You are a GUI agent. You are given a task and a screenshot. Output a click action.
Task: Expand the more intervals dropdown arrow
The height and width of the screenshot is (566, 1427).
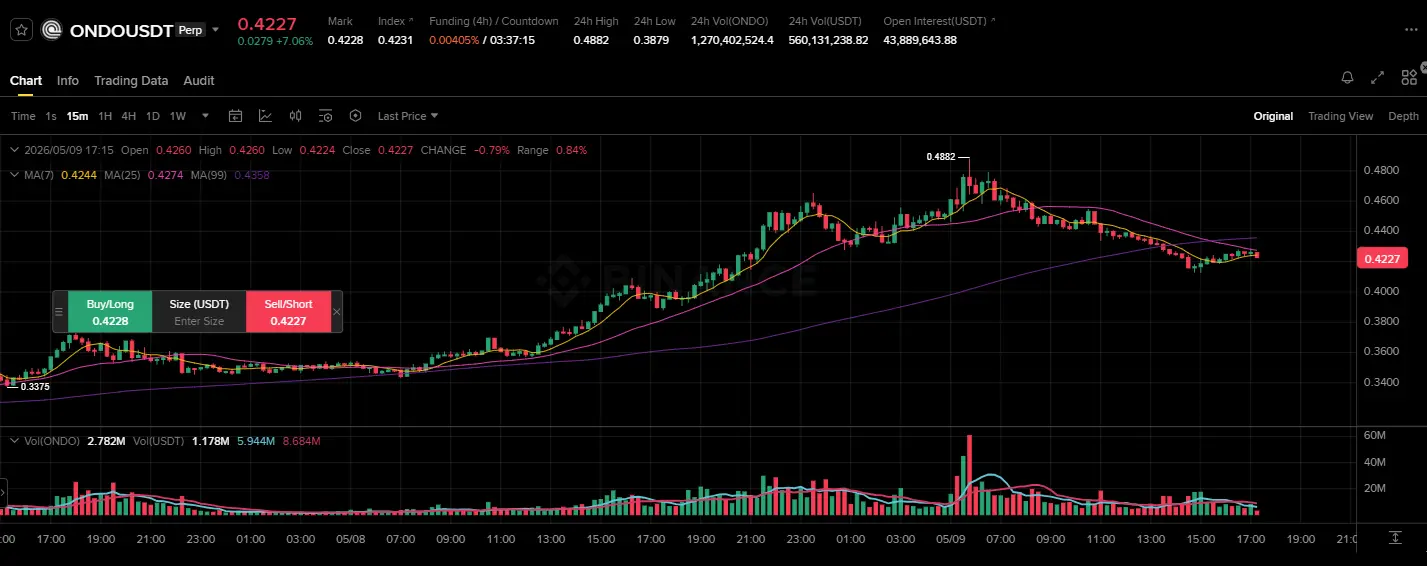205,116
